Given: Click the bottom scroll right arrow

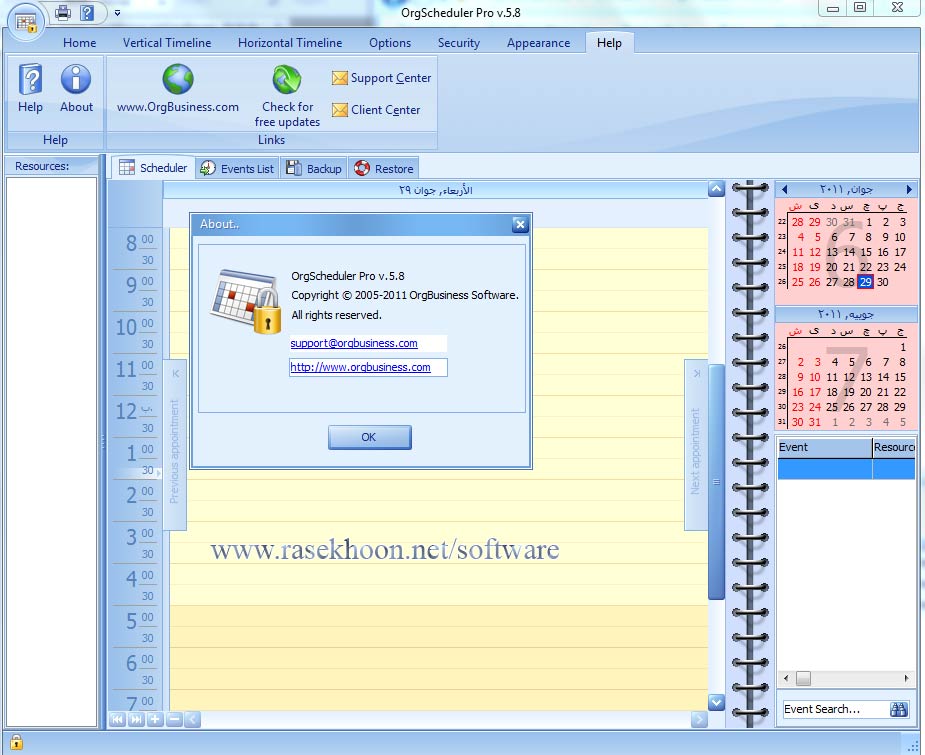Looking at the screenshot, I should (699, 719).
